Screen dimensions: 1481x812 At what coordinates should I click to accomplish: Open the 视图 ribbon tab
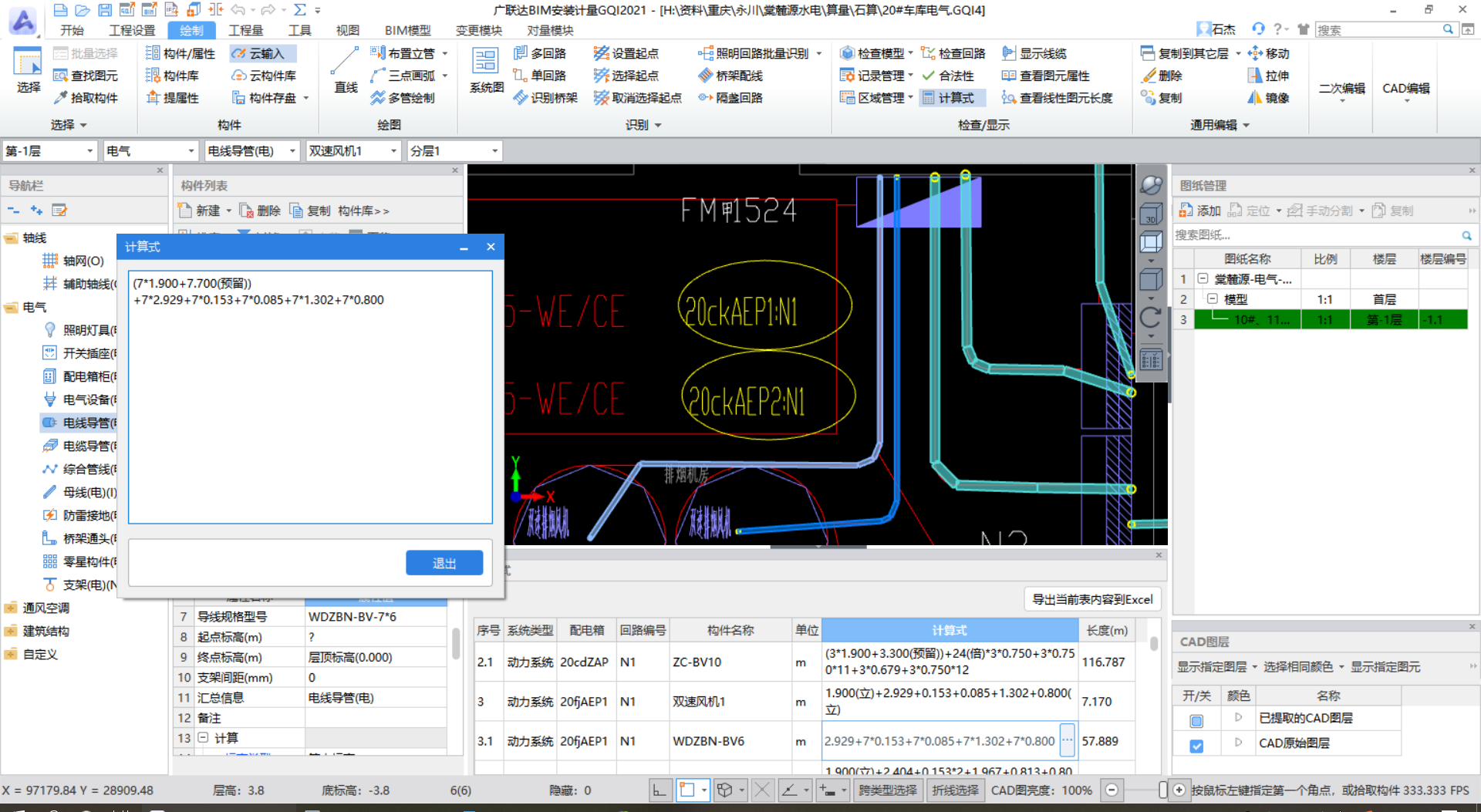[347, 30]
